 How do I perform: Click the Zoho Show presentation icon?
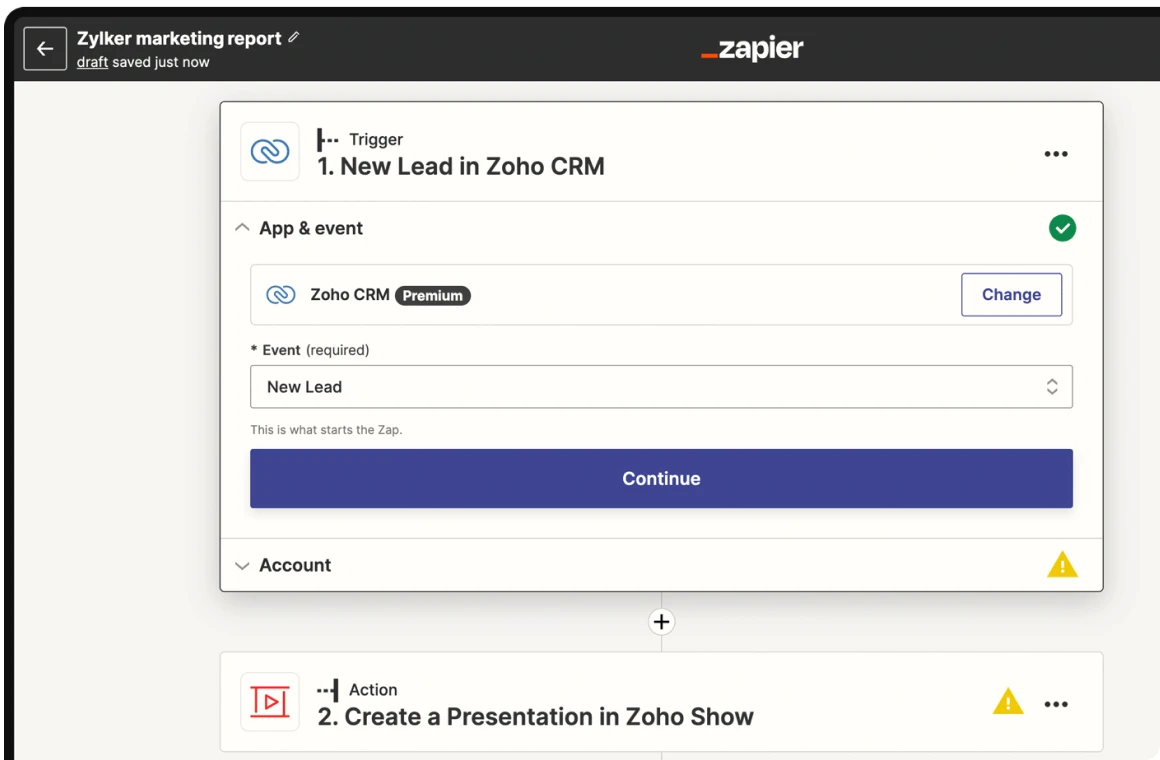pos(270,702)
